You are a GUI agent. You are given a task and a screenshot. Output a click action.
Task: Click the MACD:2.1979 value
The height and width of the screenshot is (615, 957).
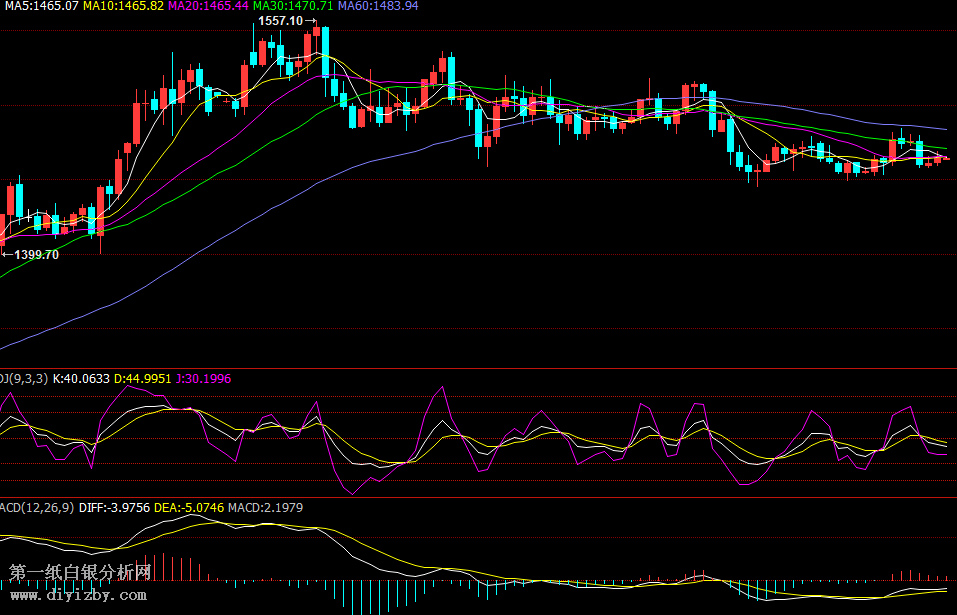pos(265,508)
